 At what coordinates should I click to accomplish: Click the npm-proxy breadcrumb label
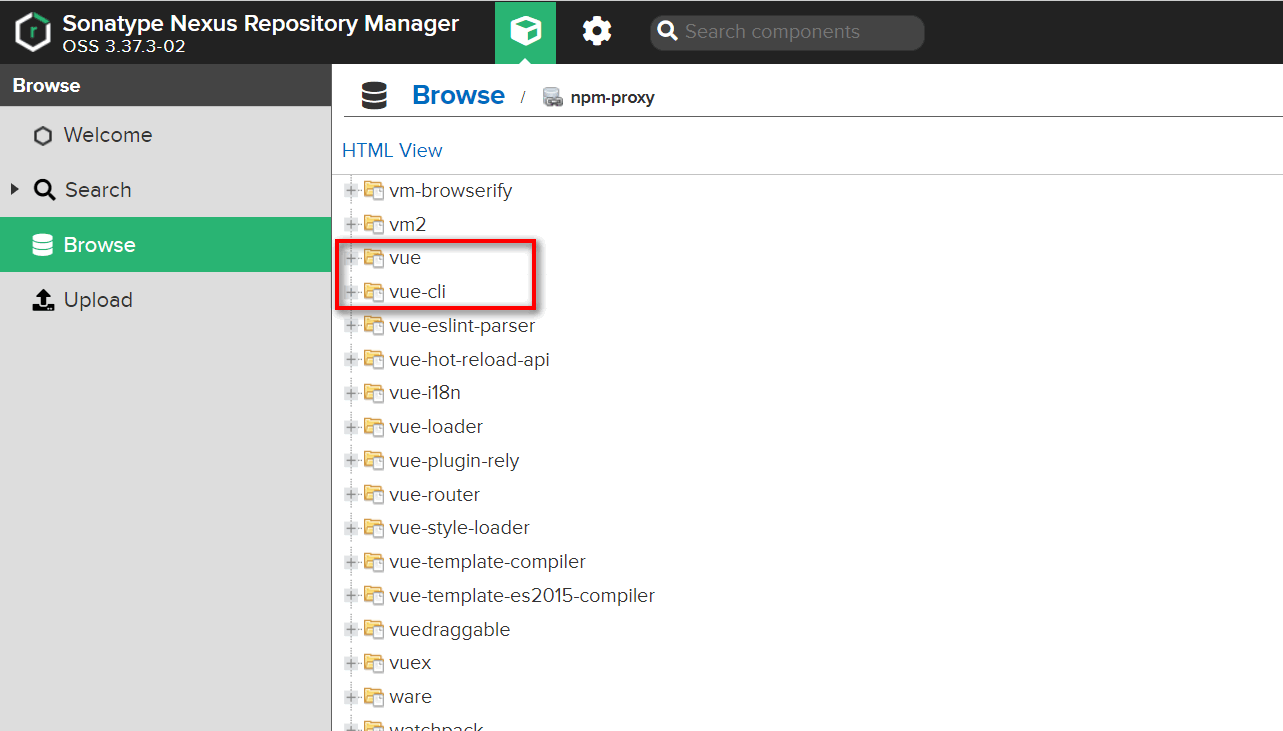pyautogui.click(x=612, y=97)
